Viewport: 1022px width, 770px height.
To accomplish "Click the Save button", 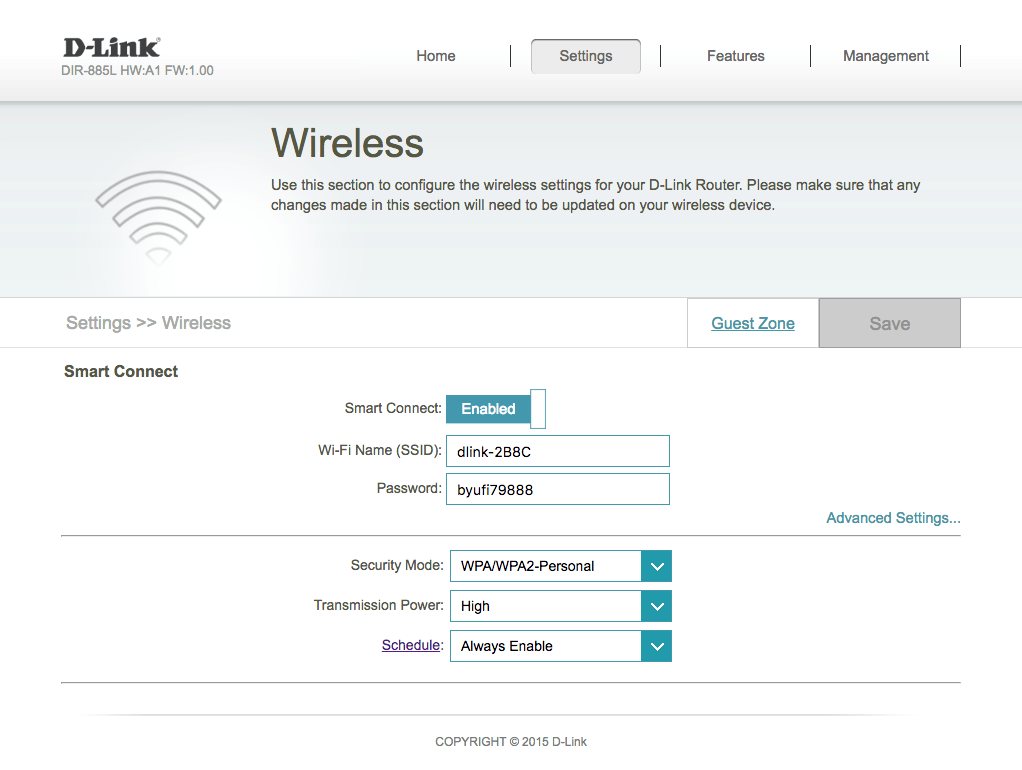I will (890, 323).
